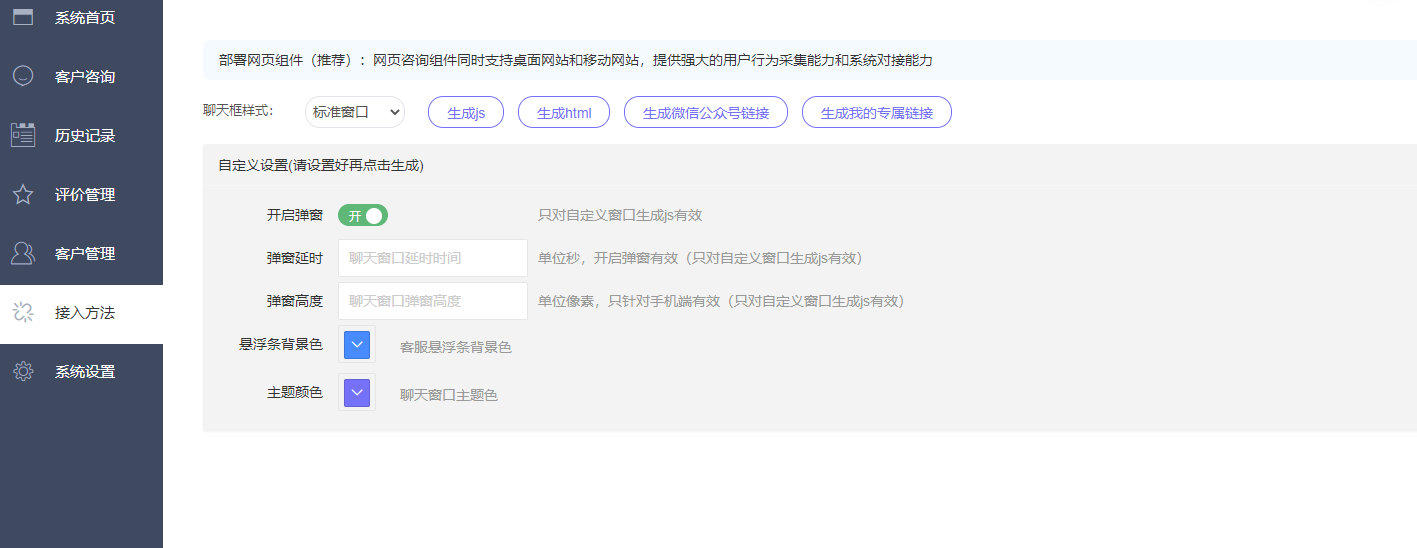
Task: Click the 悬浮条背景色 label
Action: pyautogui.click(x=281, y=344)
